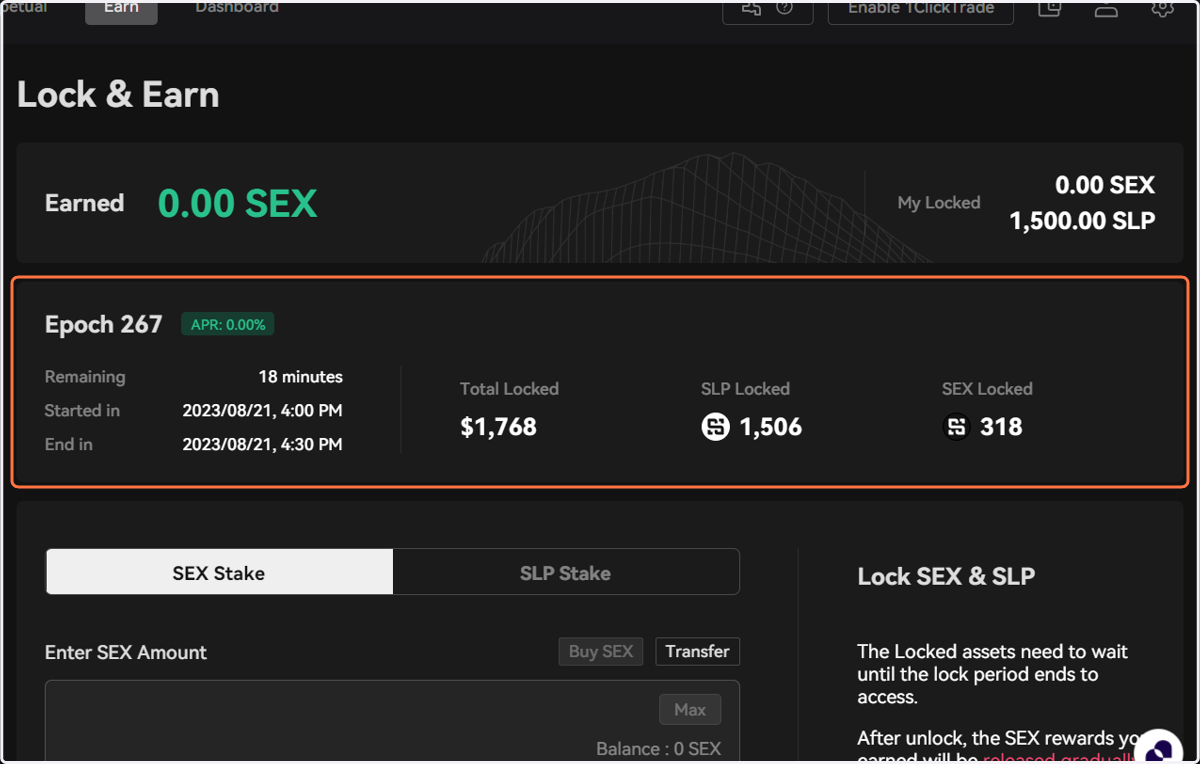Click the APR: 0.00% badge

228,325
